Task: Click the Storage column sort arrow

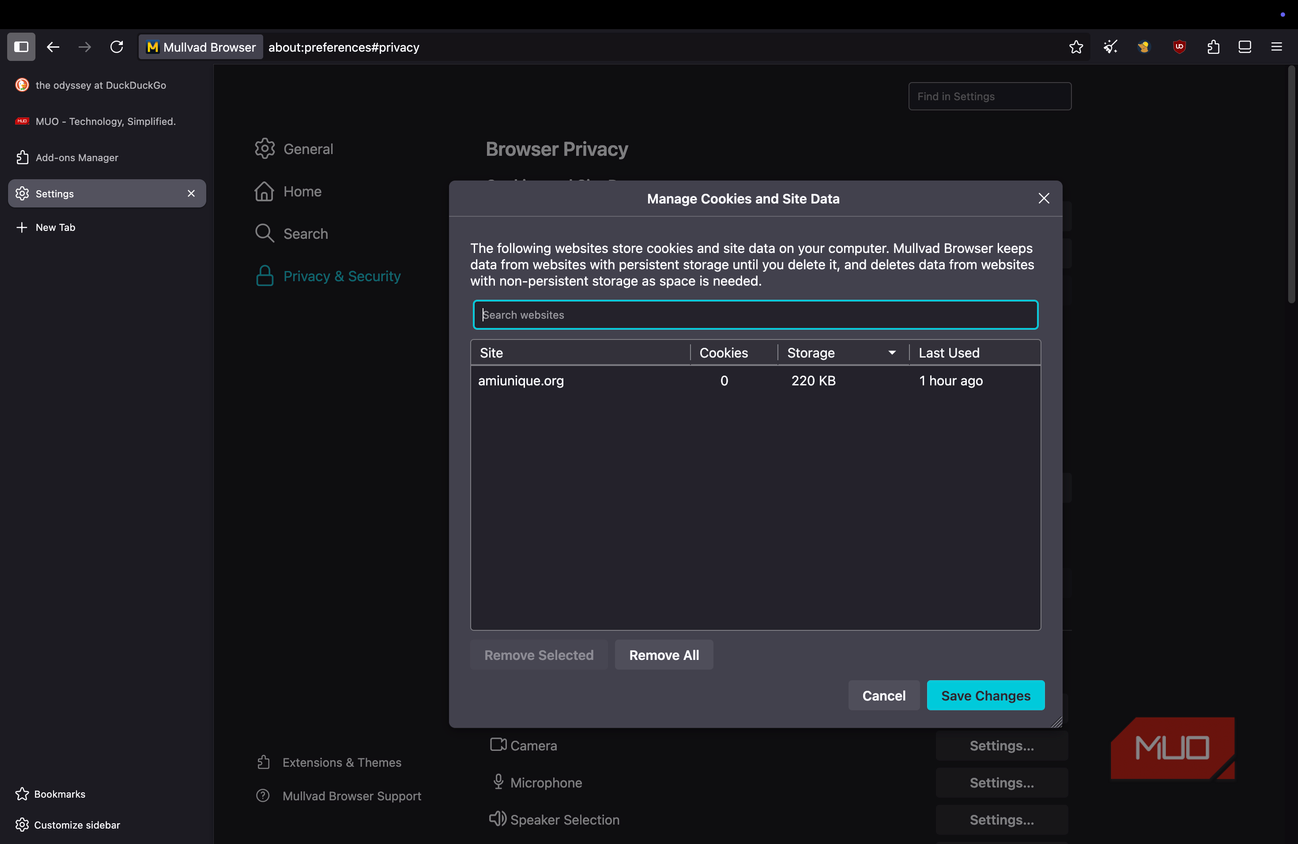Action: (x=892, y=353)
